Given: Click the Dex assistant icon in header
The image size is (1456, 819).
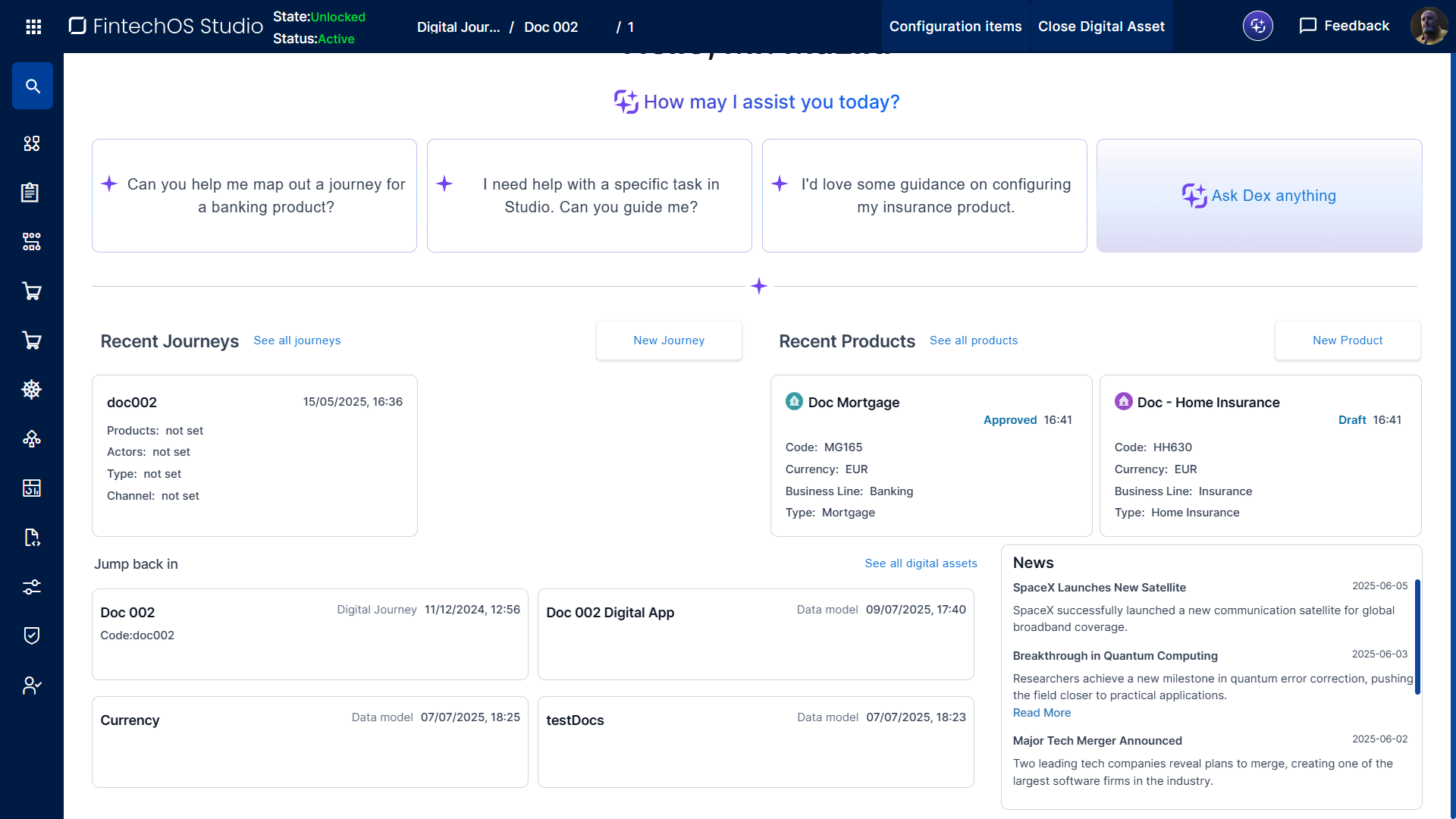Looking at the screenshot, I should coord(1257,26).
